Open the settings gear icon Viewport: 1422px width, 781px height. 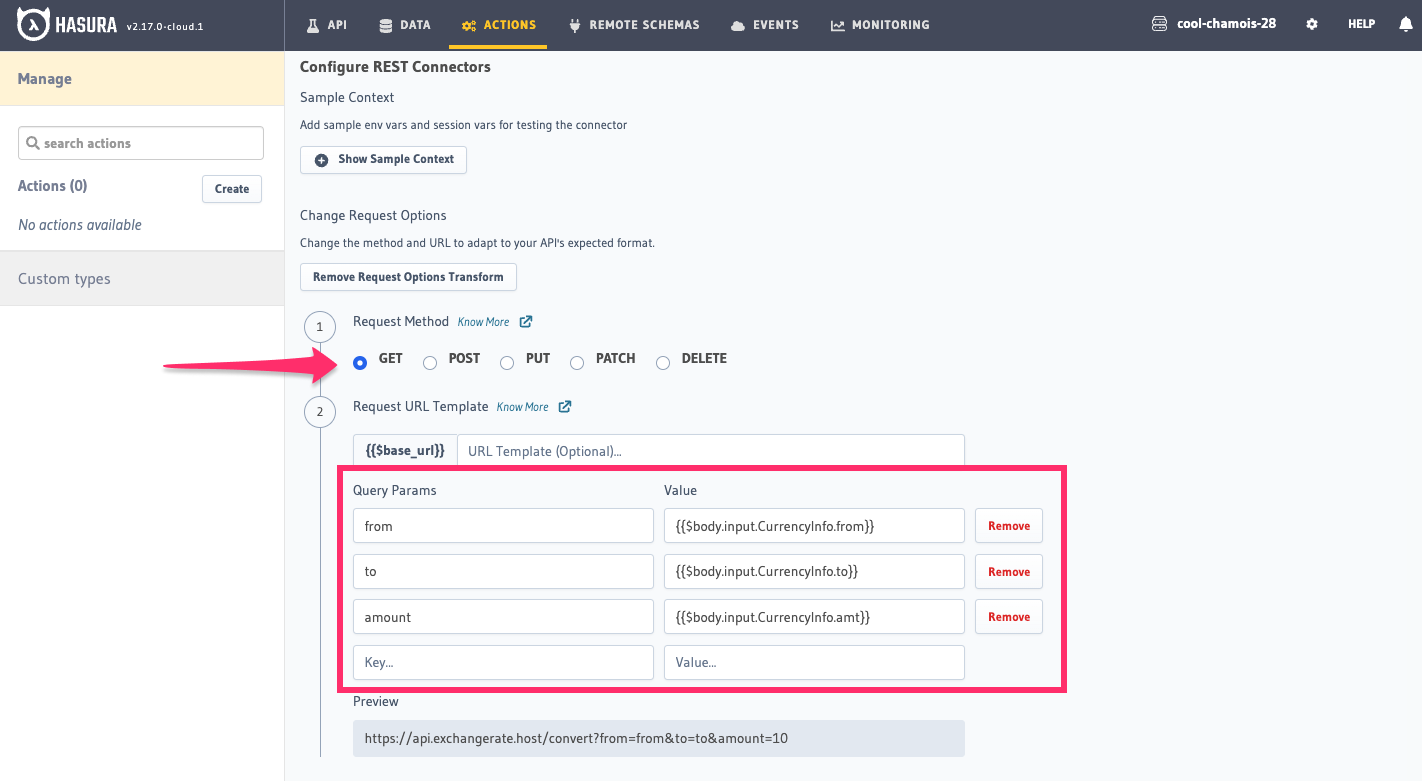click(1311, 23)
